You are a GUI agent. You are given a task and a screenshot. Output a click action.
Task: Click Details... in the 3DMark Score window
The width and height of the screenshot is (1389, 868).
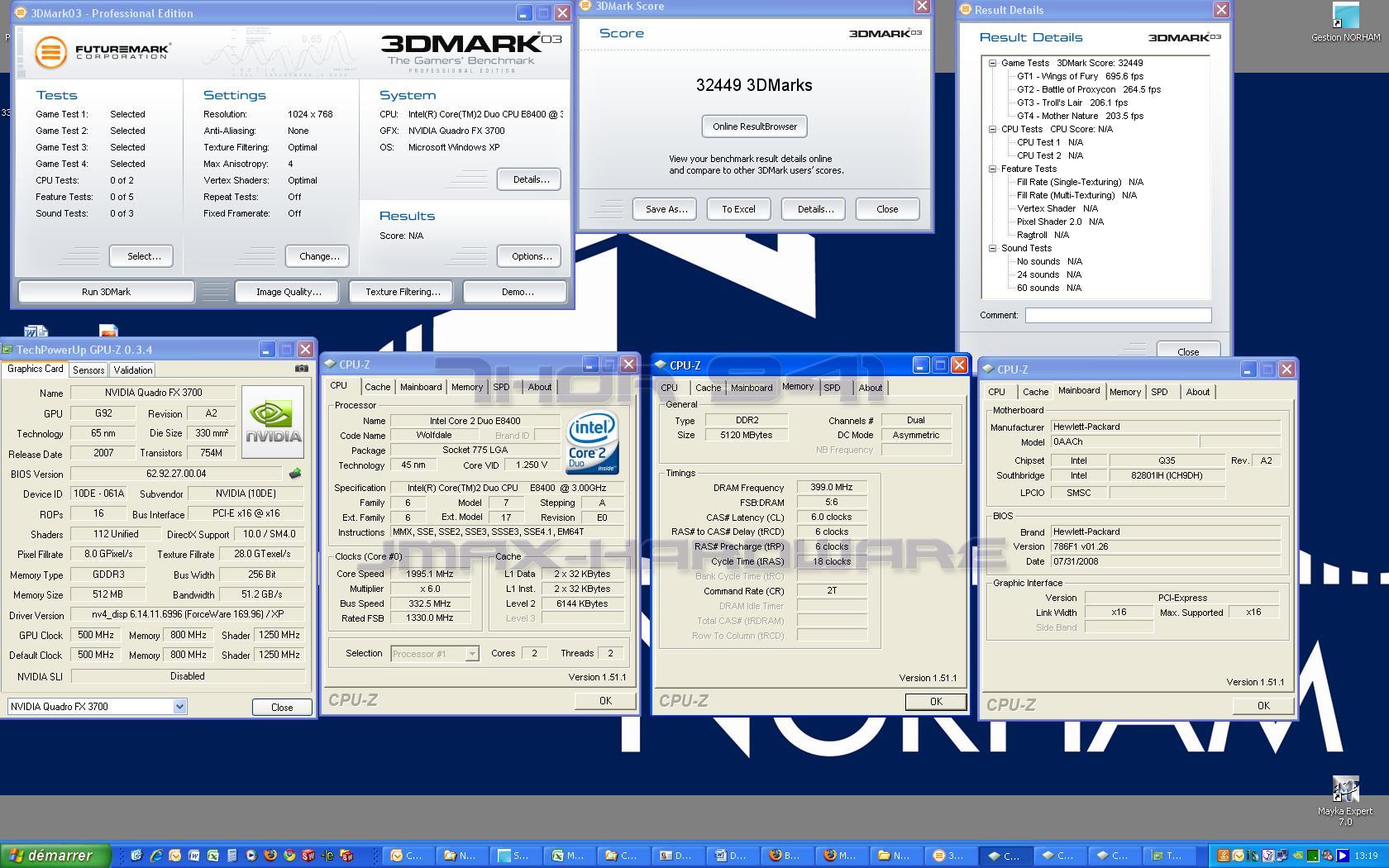coord(814,209)
